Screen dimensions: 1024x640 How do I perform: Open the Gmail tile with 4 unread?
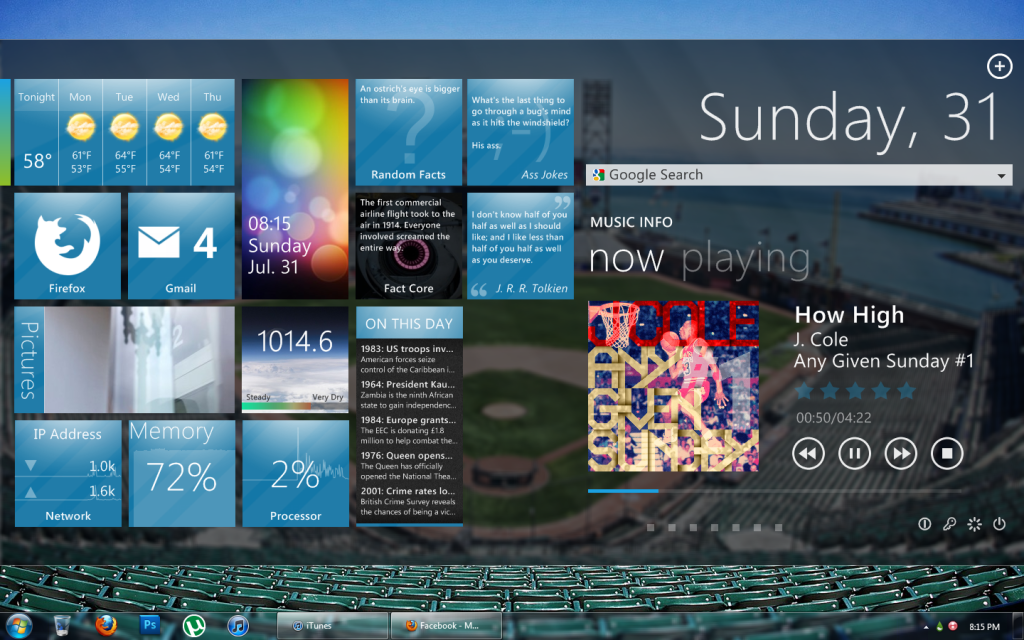point(181,246)
